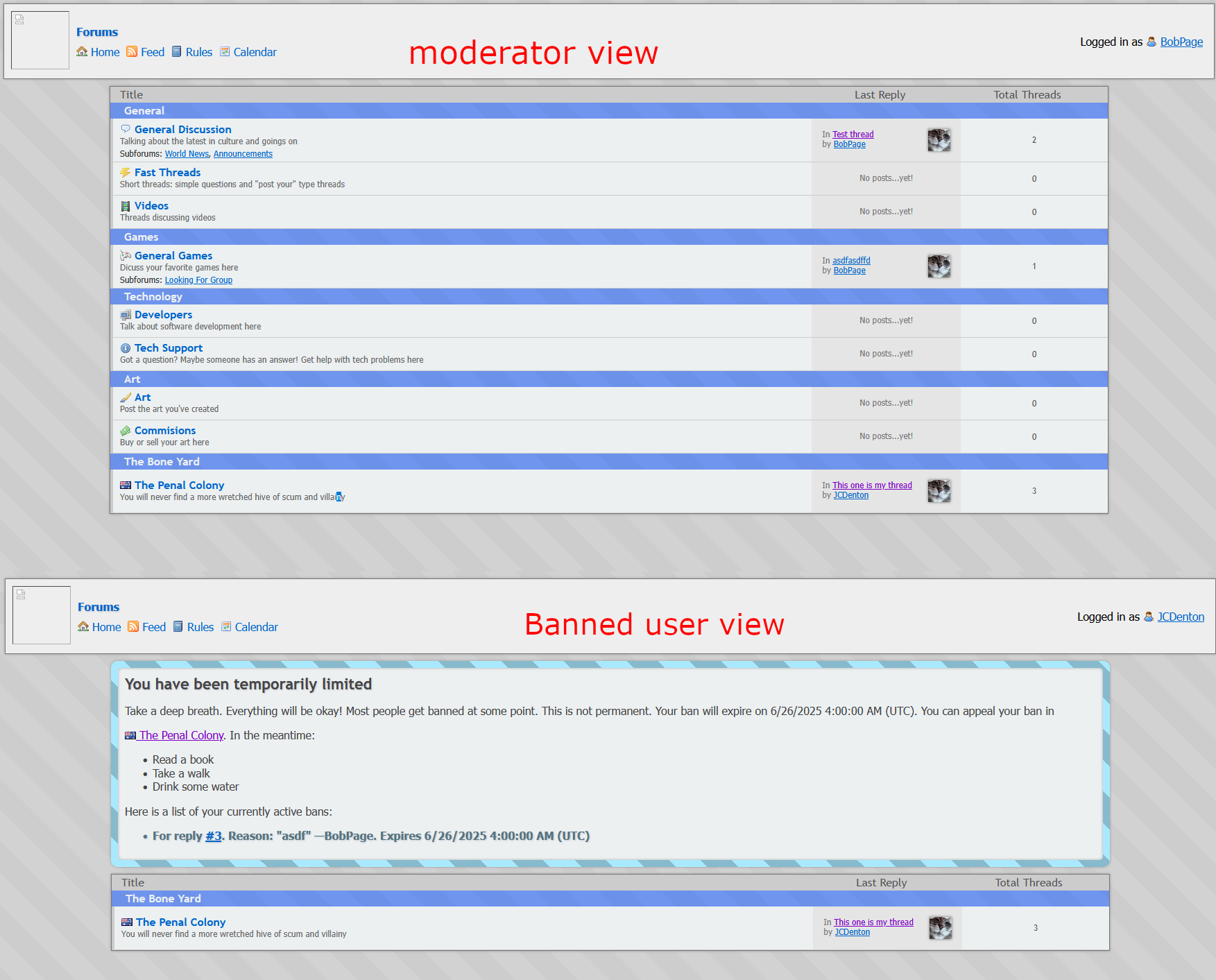Click the flag icon in bottom forum list
1216x980 pixels.
pyautogui.click(x=127, y=922)
